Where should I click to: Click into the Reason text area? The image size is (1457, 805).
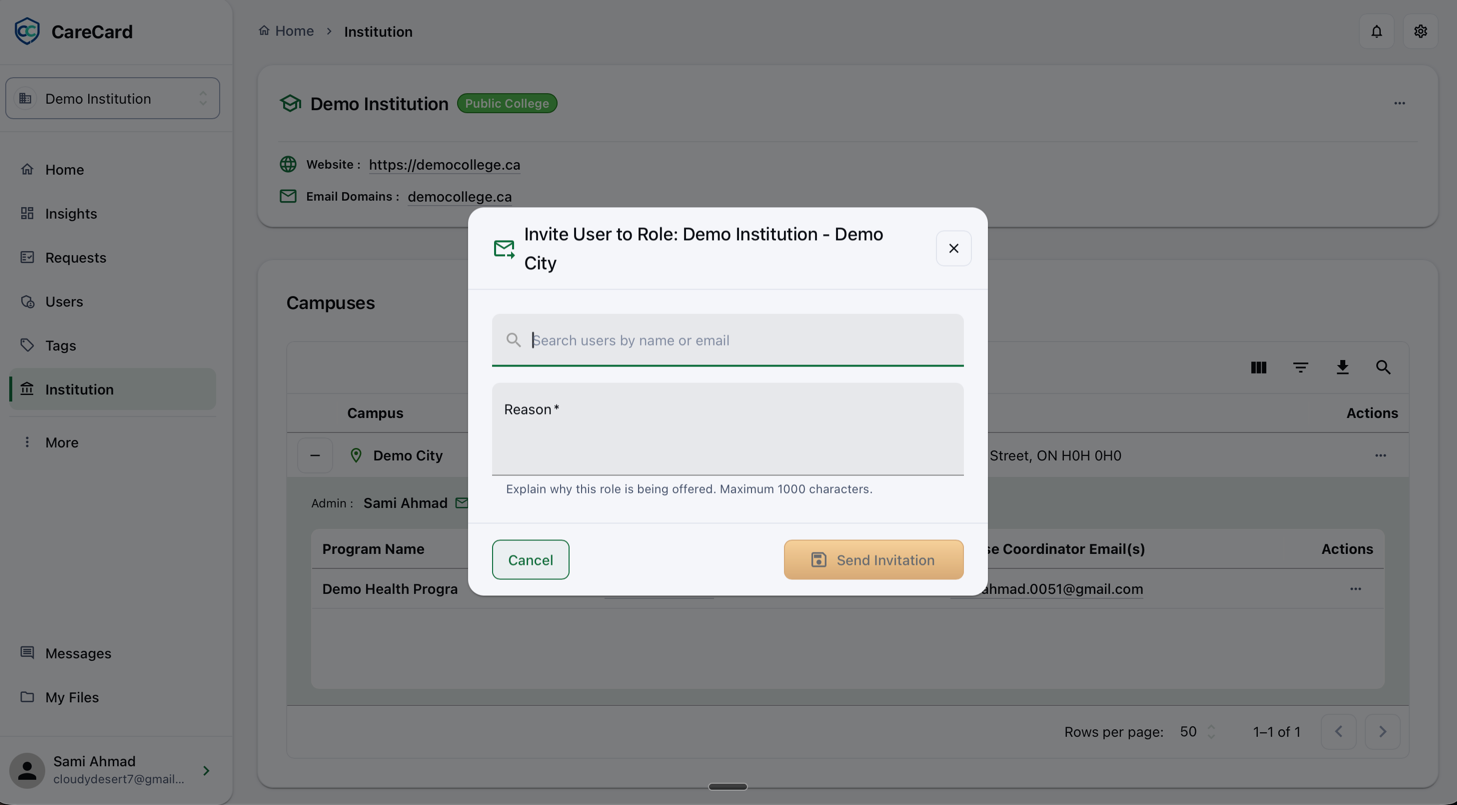click(x=728, y=429)
